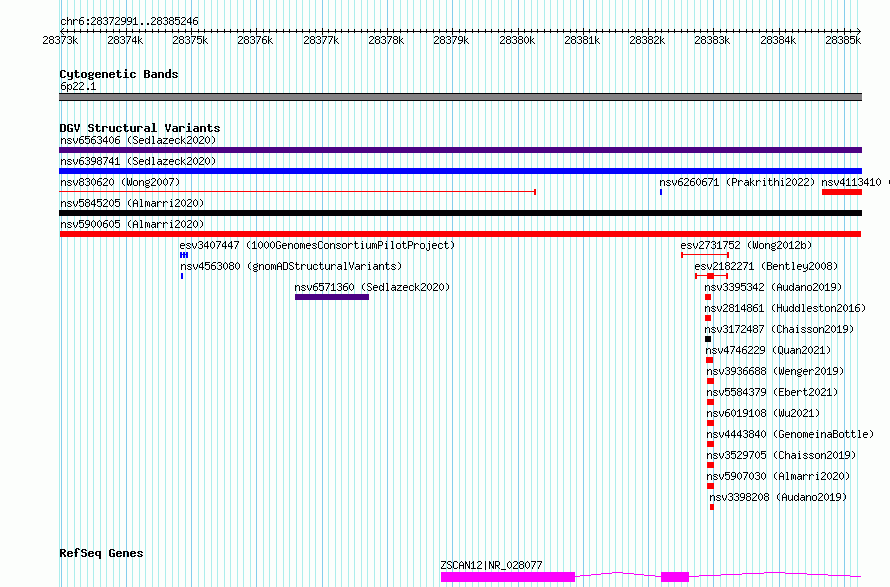The image size is (890, 587).
Task: Click the 28380k ruler position
Action: tap(517, 40)
